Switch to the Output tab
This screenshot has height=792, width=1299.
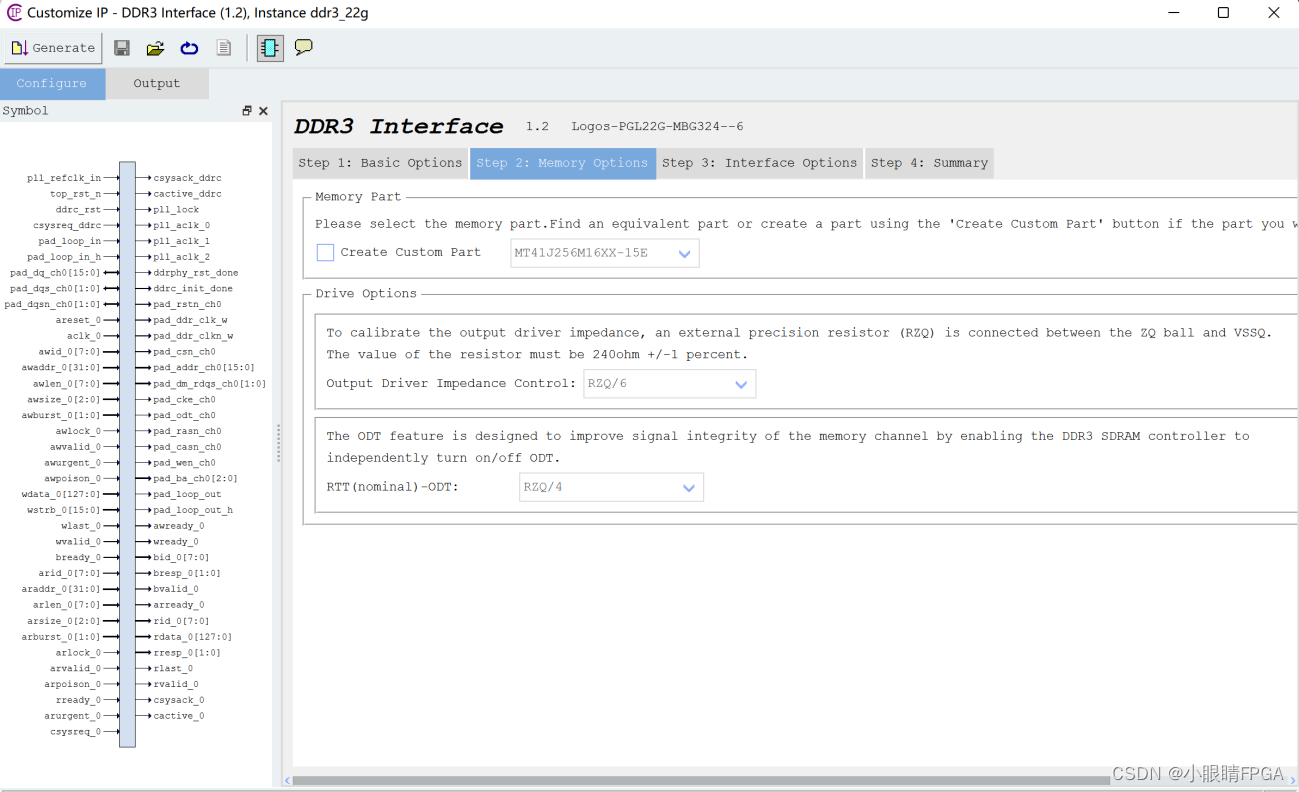[x=157, y=84]
